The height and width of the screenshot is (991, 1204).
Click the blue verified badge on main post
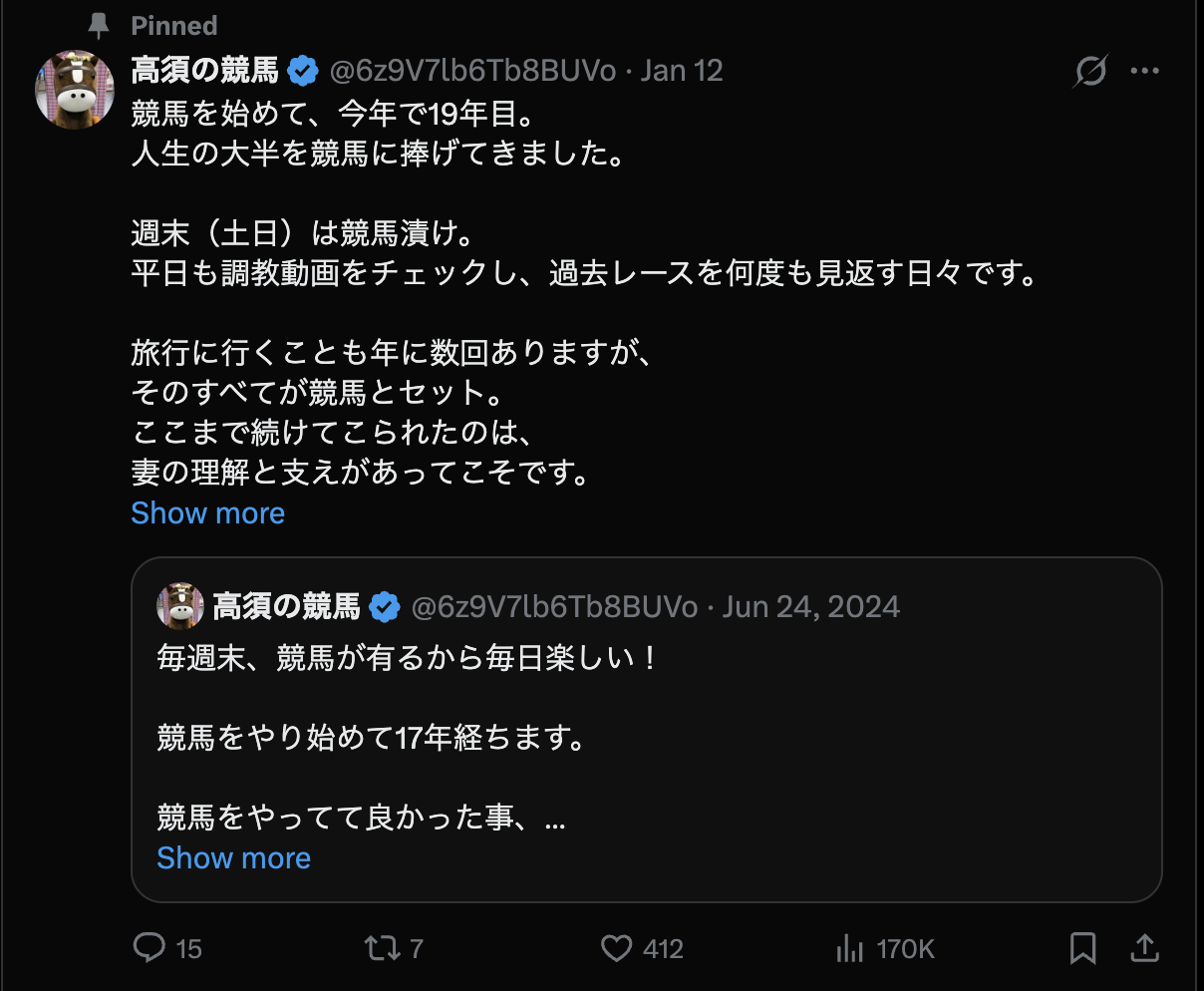(x=303, y=71)
